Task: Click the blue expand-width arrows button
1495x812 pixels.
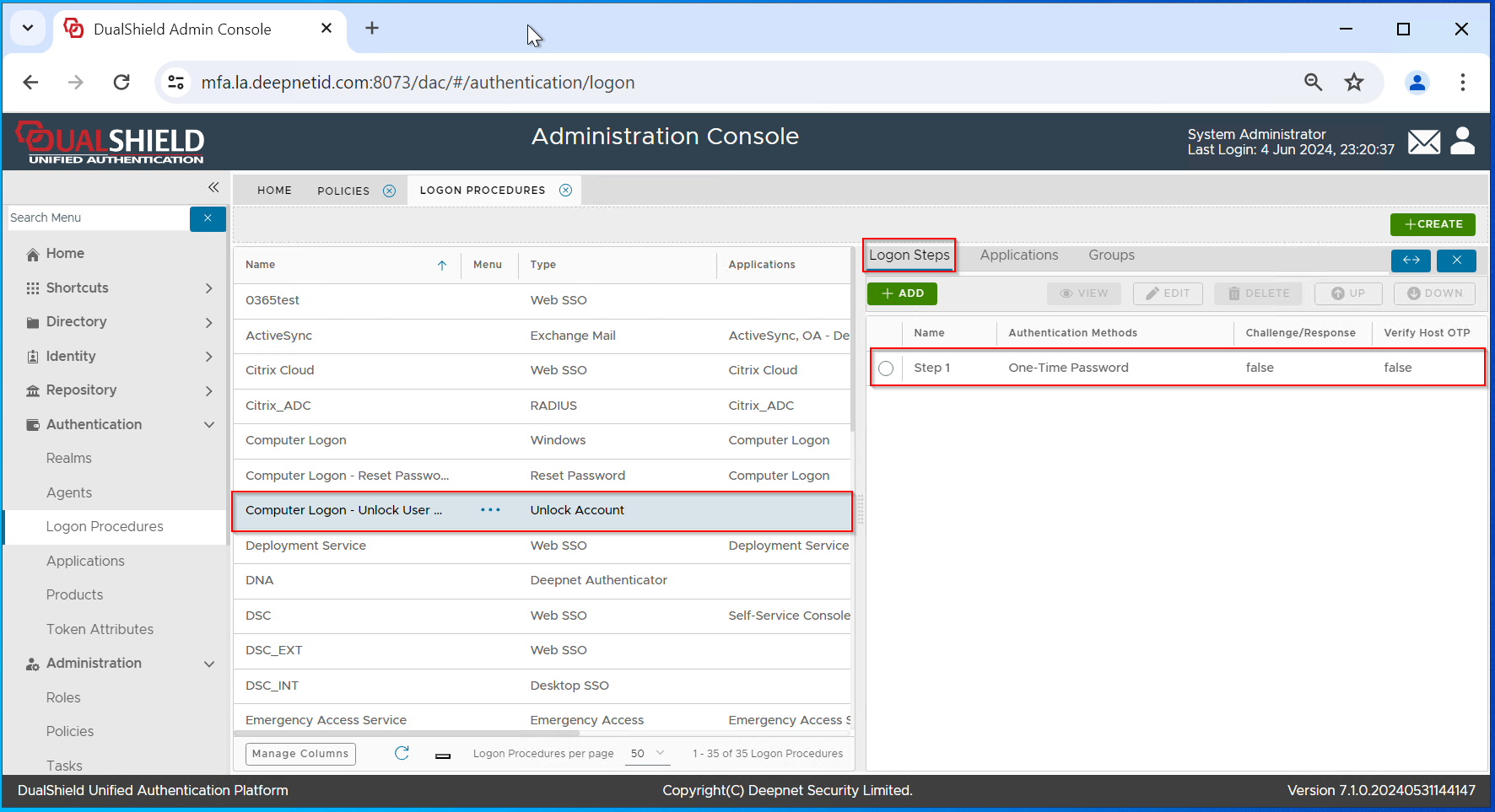Action: 1411,261
